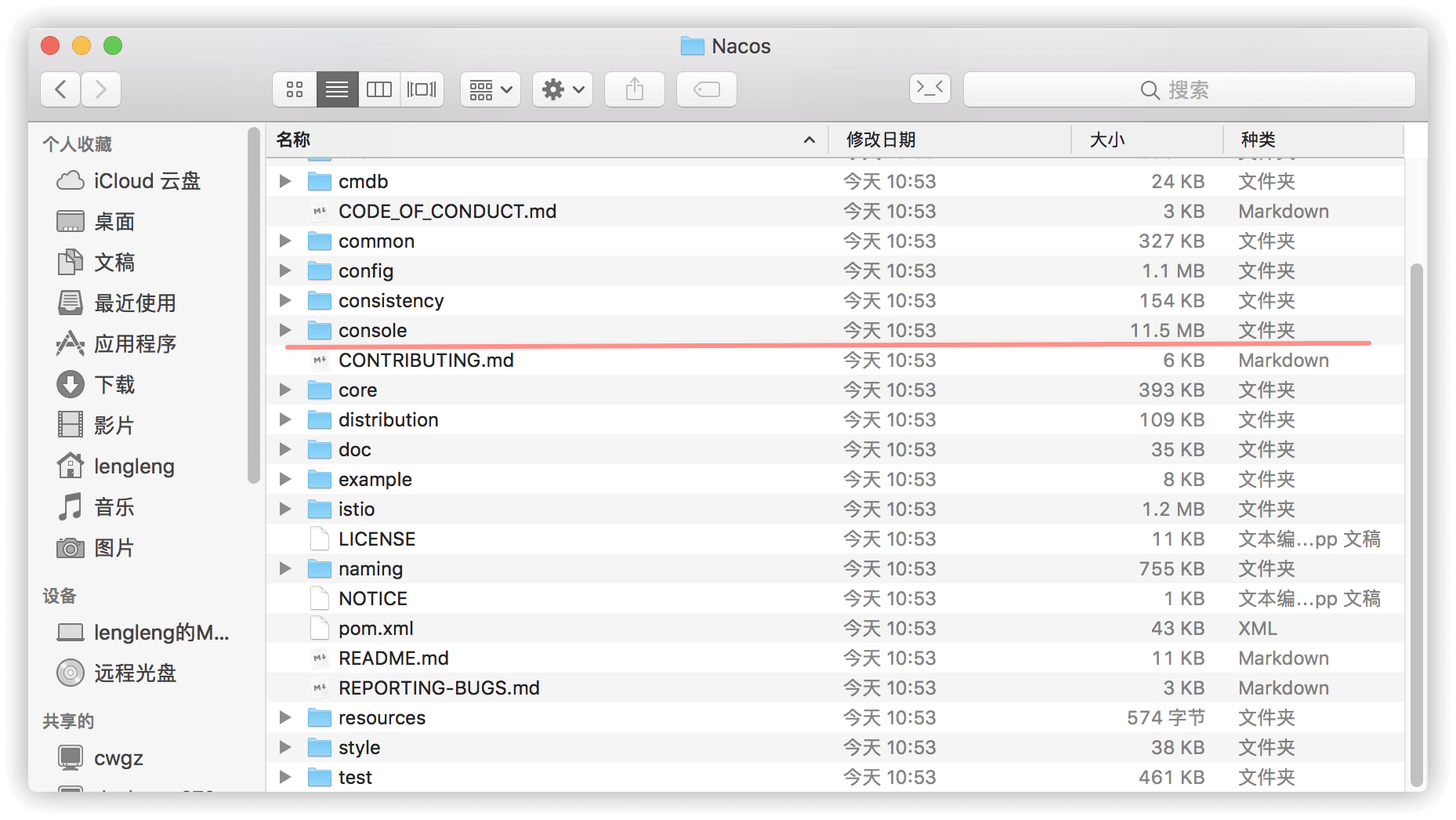The height and width of the screenshot is (820, 1456).
Task: Click the 11.5 MB size of console
Action: point(1167,330)
